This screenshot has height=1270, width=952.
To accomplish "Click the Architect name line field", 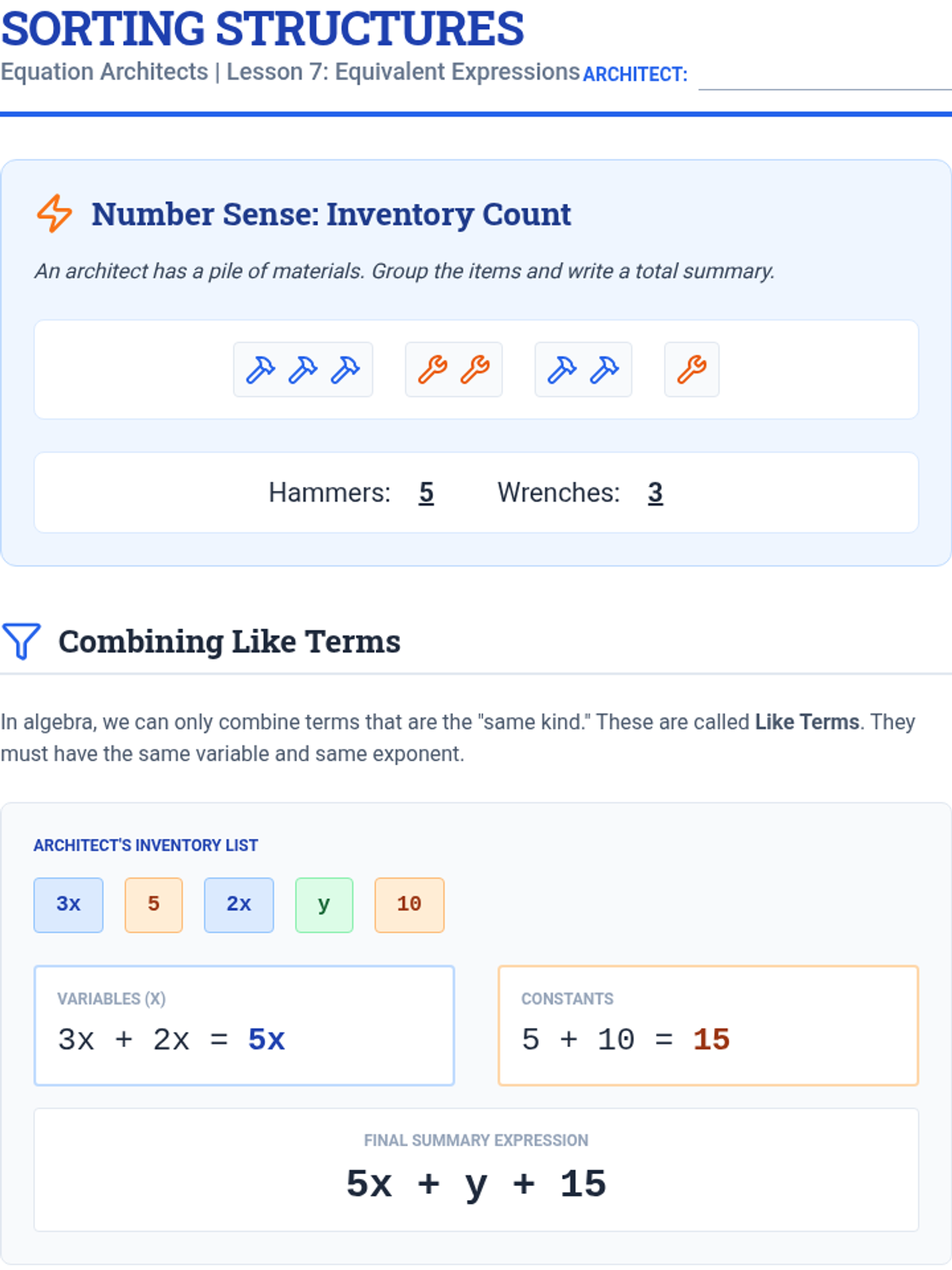I will [825, 76].
